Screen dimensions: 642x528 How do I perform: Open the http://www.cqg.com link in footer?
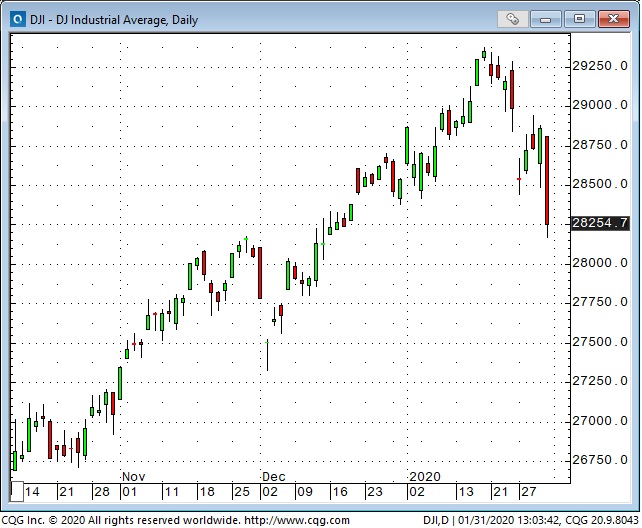point(297,520)
